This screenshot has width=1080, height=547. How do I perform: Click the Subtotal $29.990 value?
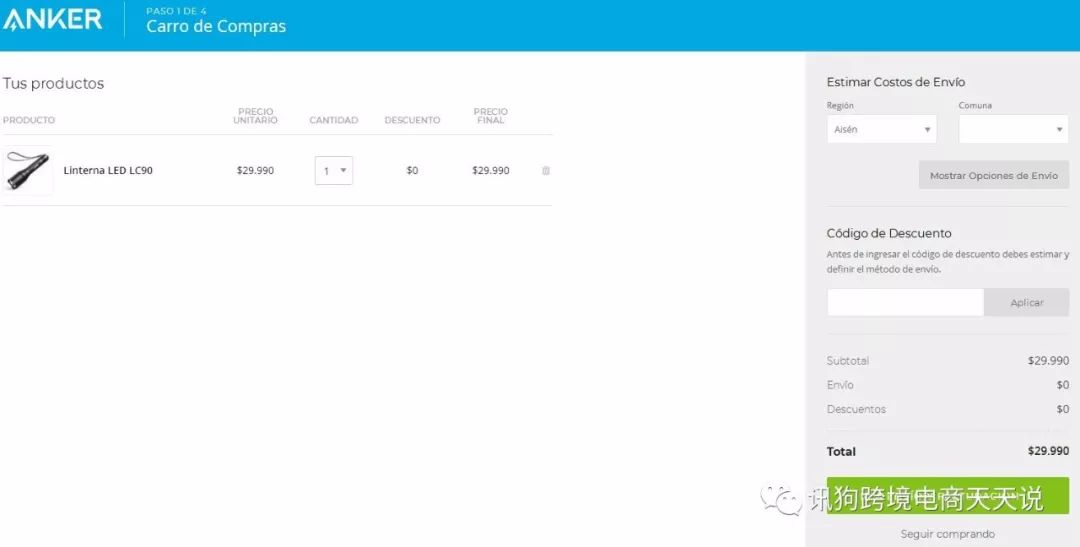pyautogui.click(x=1048, y=360)
